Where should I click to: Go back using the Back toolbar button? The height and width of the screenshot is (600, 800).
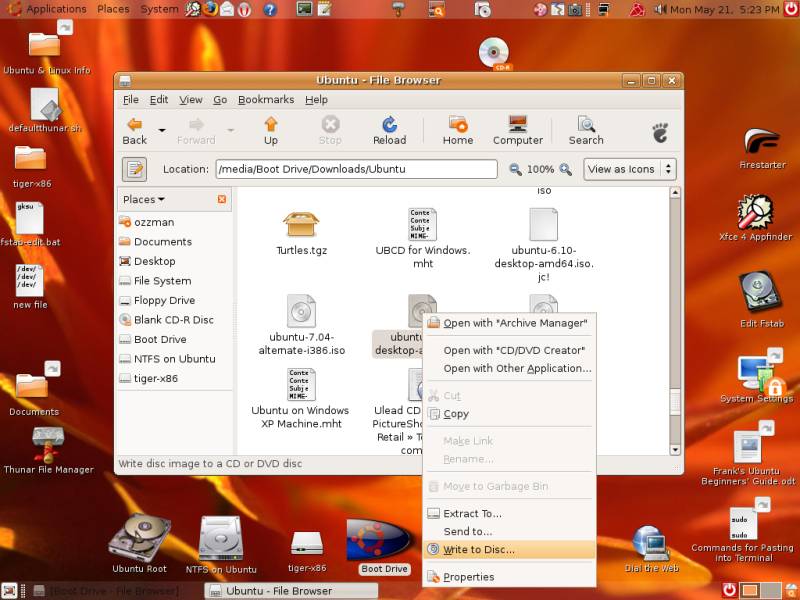coord(135,131)
